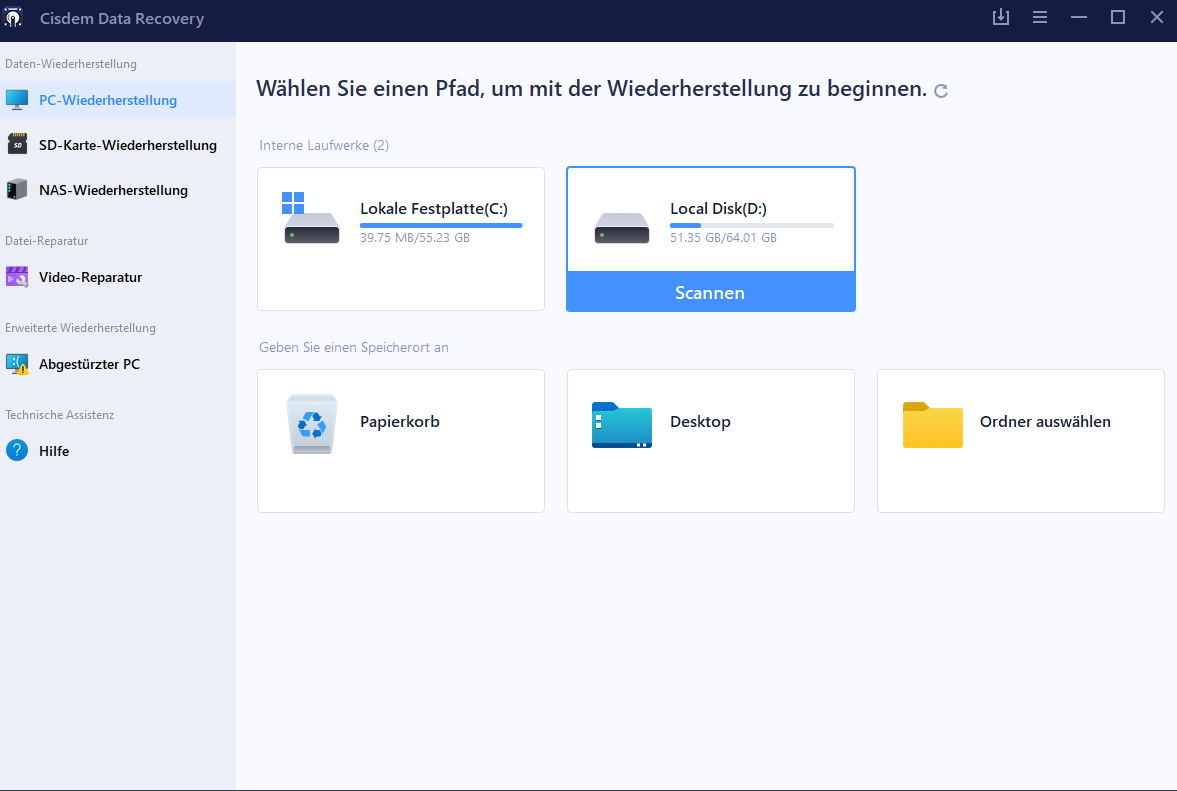Click the 39.75 MB/55.23 GB text
This screenshot has width=1177, height=791.
(x=415, y=238)
